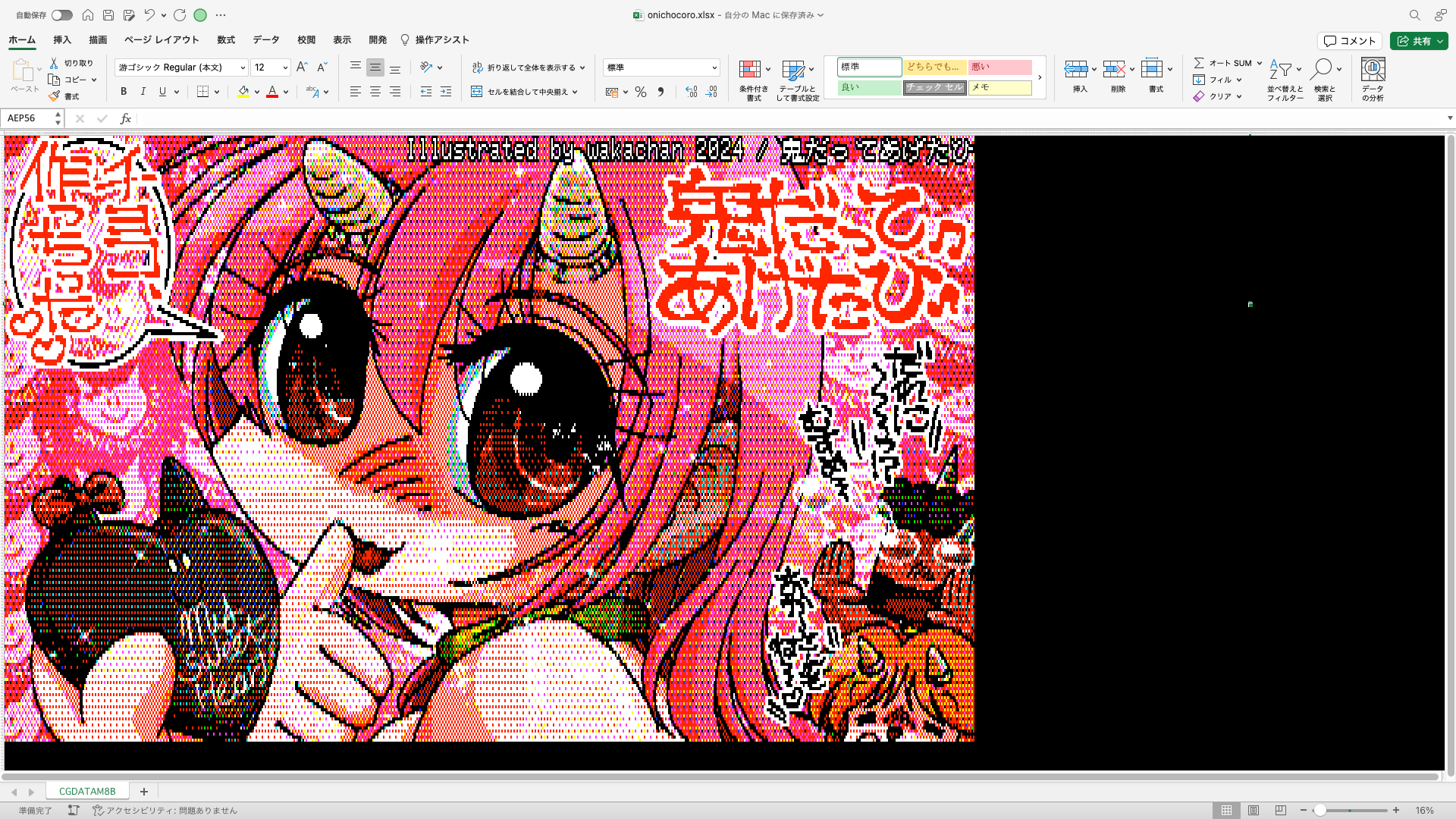Click the 検索と選択 magnifier icon
Image resolution: width=1456 pixels, height=819 pixels.
pos(1321,69)
